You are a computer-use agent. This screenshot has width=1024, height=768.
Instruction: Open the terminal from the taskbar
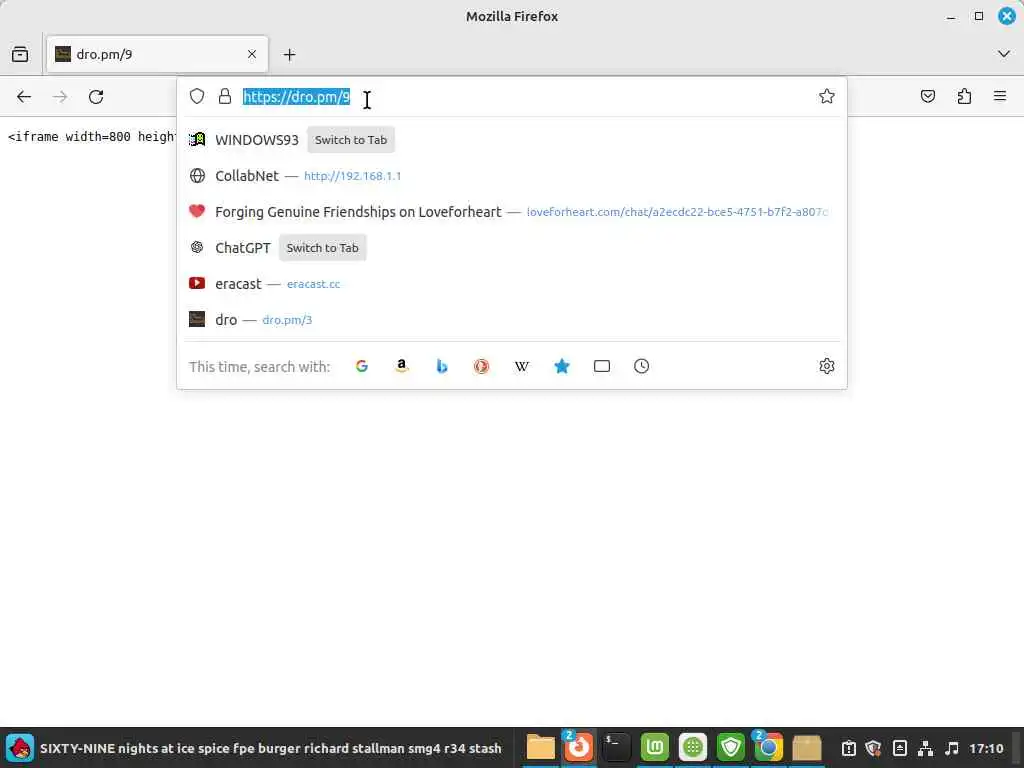tap(616, 748)
